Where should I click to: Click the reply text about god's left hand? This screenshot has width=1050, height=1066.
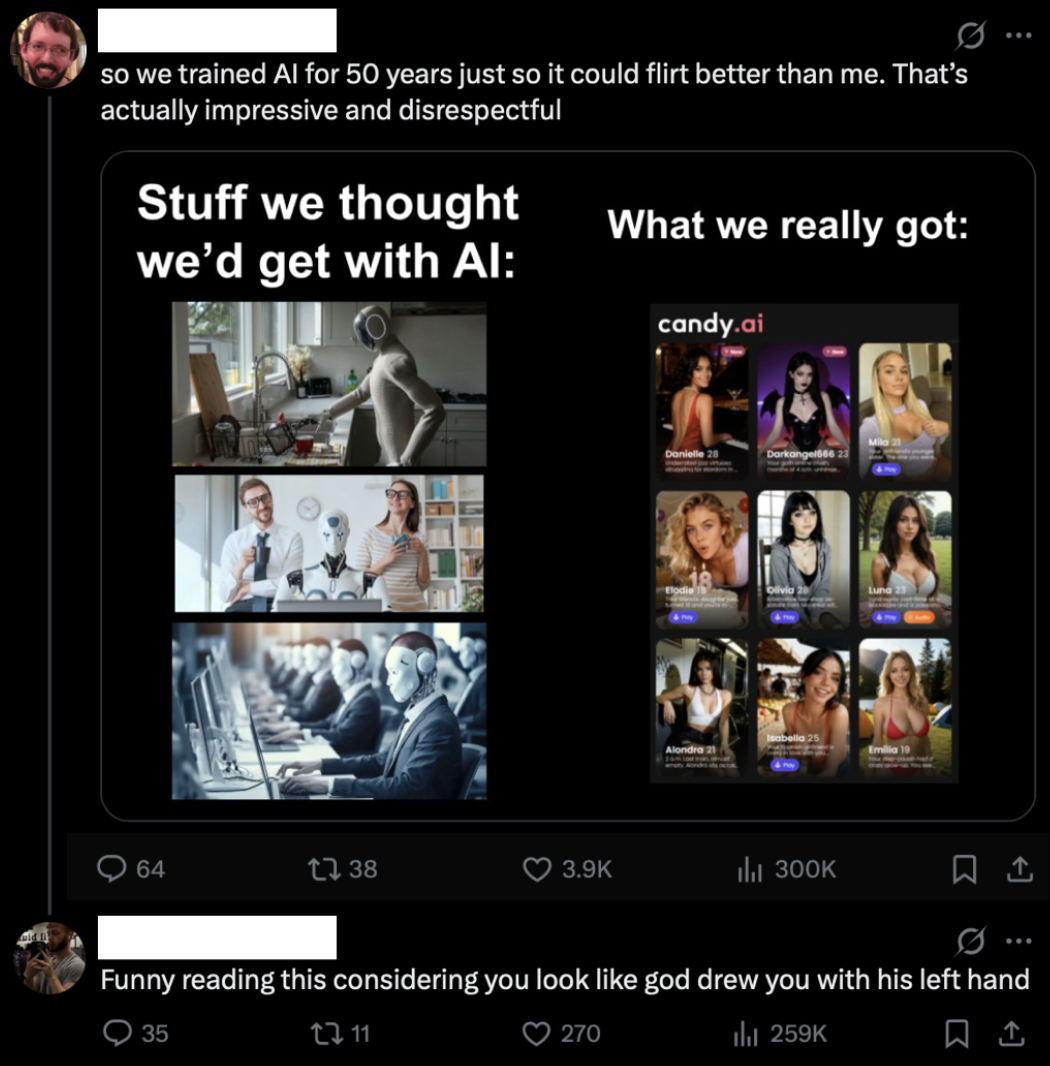pyautogui.click(x=565, y=979)
